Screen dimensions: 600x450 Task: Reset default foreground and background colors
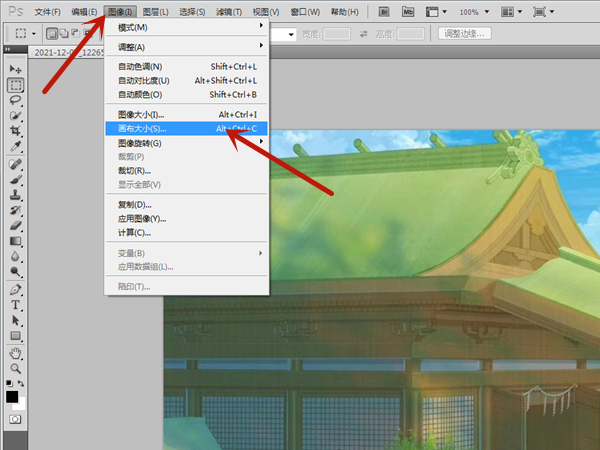[x=9, y=383]
